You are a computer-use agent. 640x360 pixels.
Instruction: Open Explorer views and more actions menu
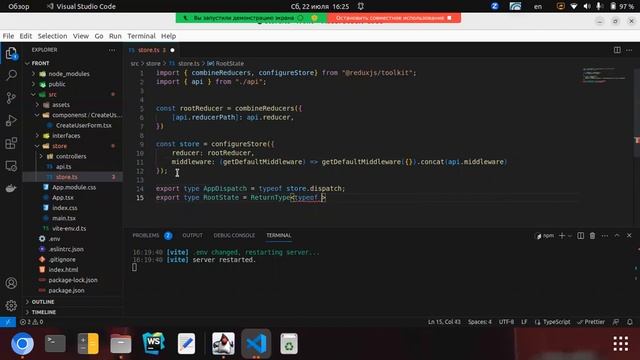pyautogui.click(x=112, y=50)
